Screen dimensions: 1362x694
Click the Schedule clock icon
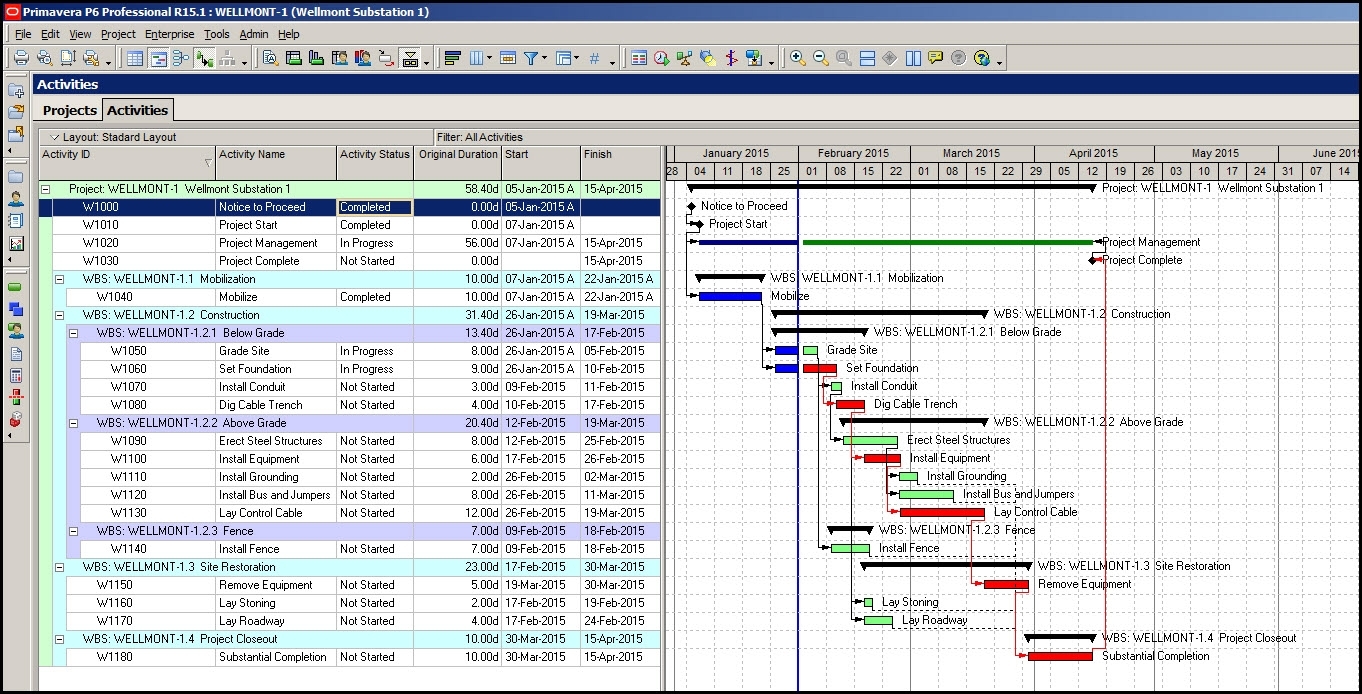(662, 58)
